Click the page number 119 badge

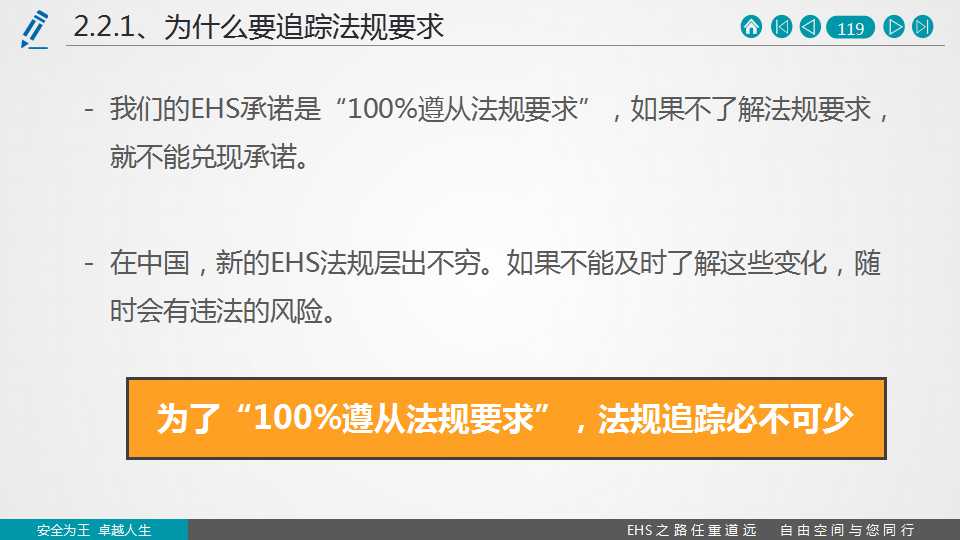pyautogui.click(x=850, y=28)
